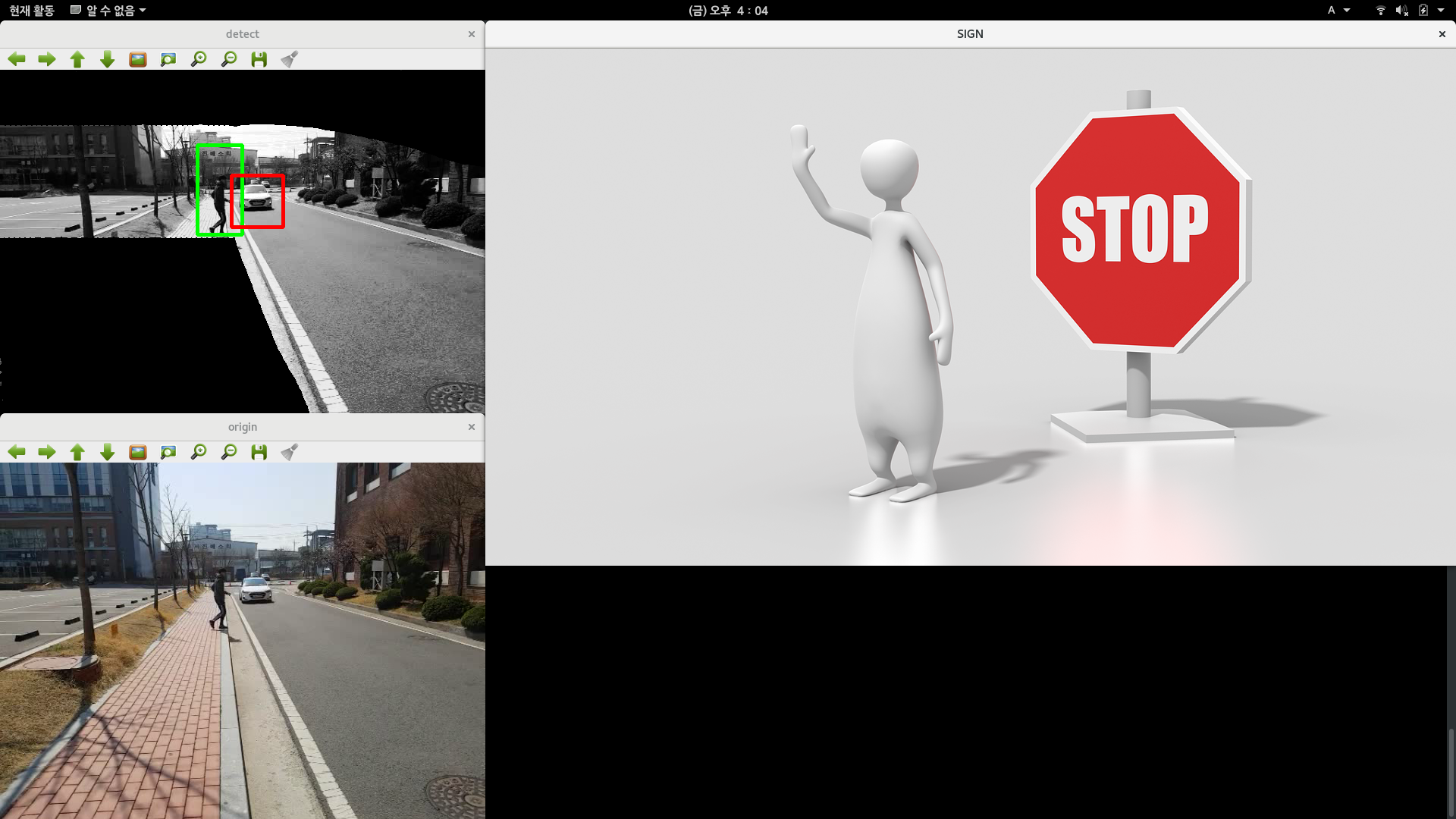Click zoom-out magnifier in detect toolbar
This screenshot has height=819, width=1456.
point(229,59)
